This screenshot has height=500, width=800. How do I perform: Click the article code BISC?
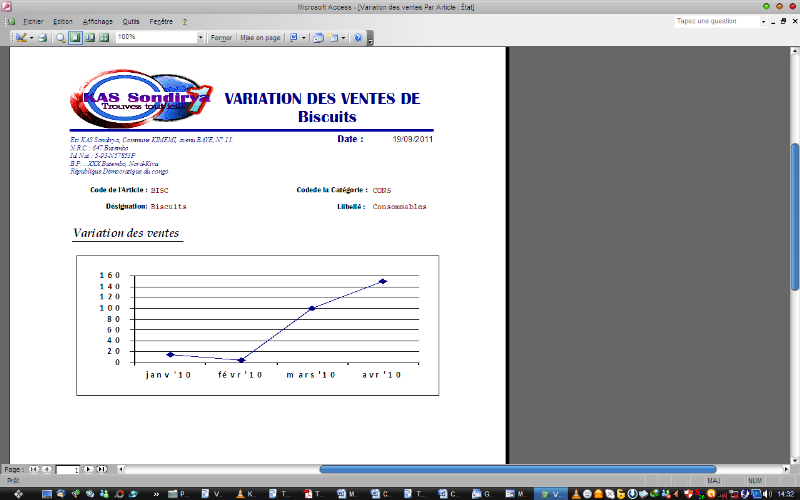pos(159,191)
